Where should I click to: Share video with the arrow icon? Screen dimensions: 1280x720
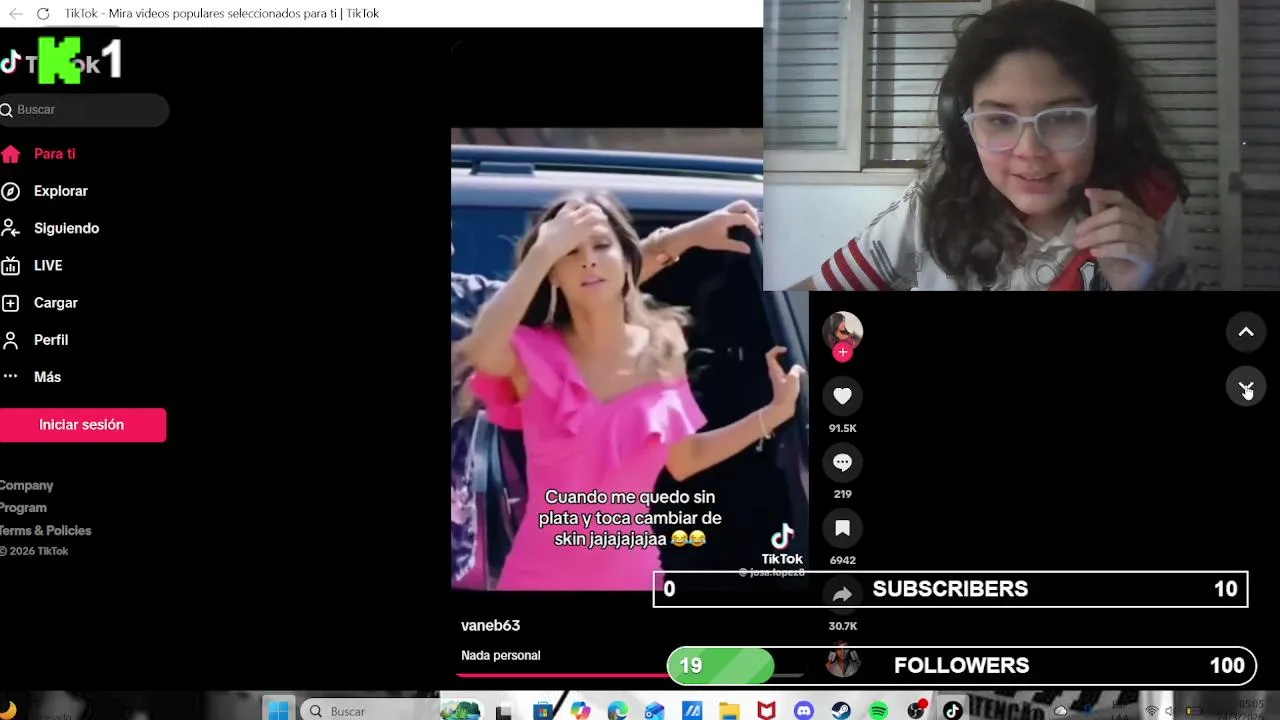pos(842,594)
